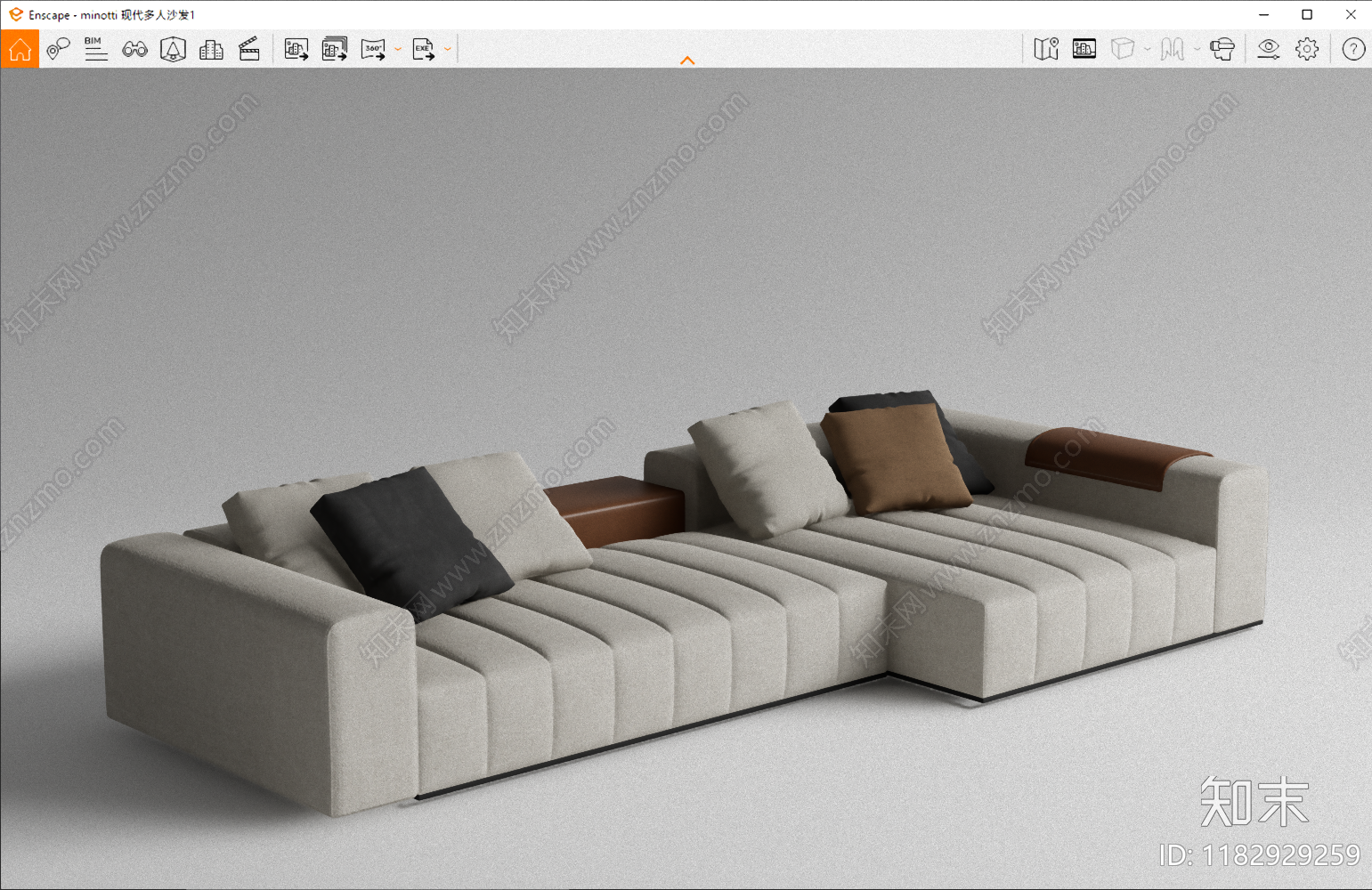Expand the EXE export dropdown arrow
The height and width of the screenshot is (890, 1372).
pyautogui.click(x=448, y=50)
